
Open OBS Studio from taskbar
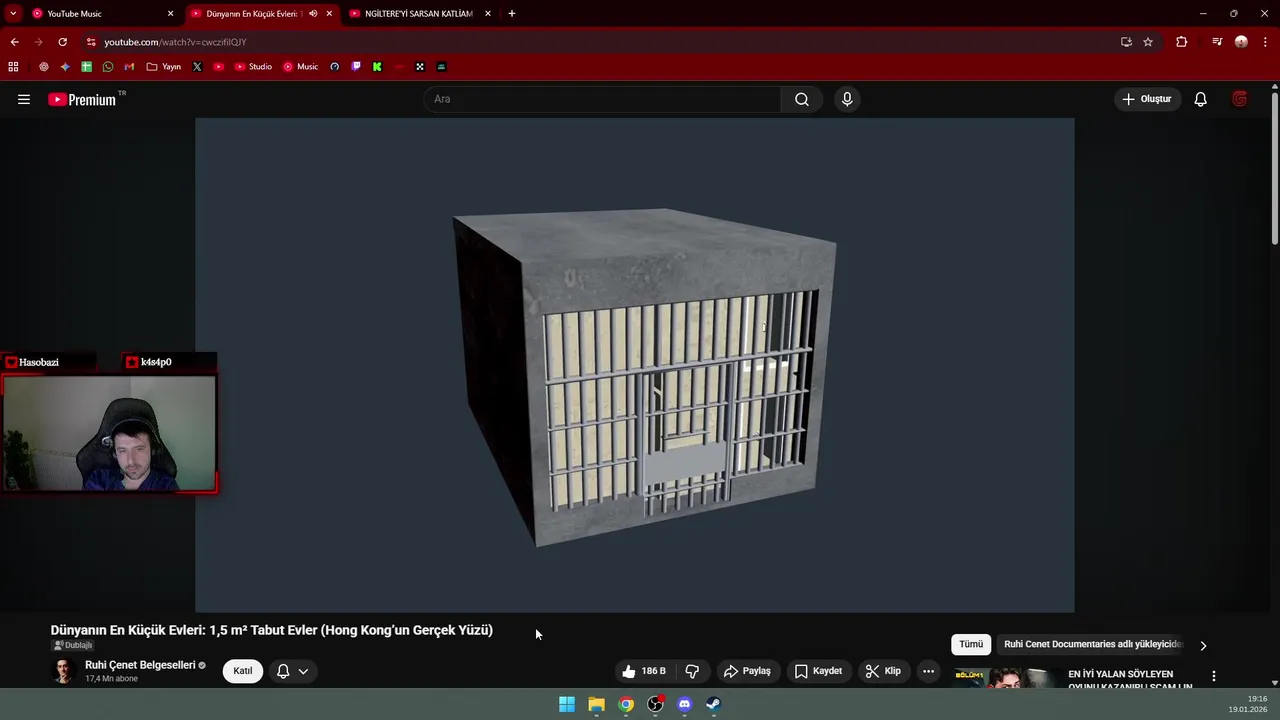pyautogui.click(x=655, y=704)
